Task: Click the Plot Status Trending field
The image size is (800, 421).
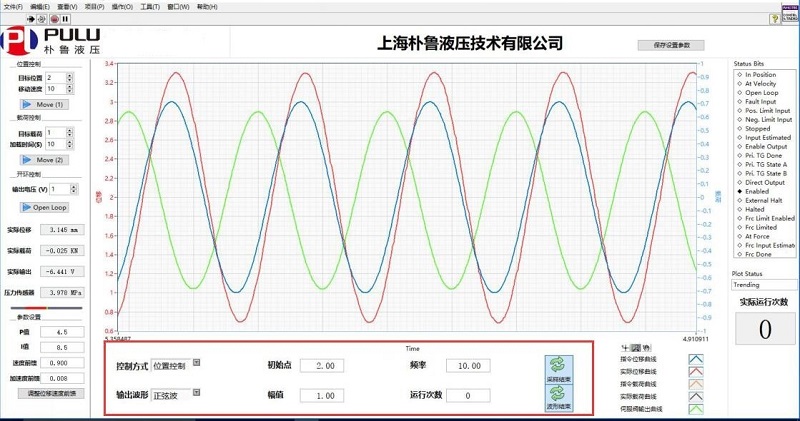Action: [x=764, y=285]
